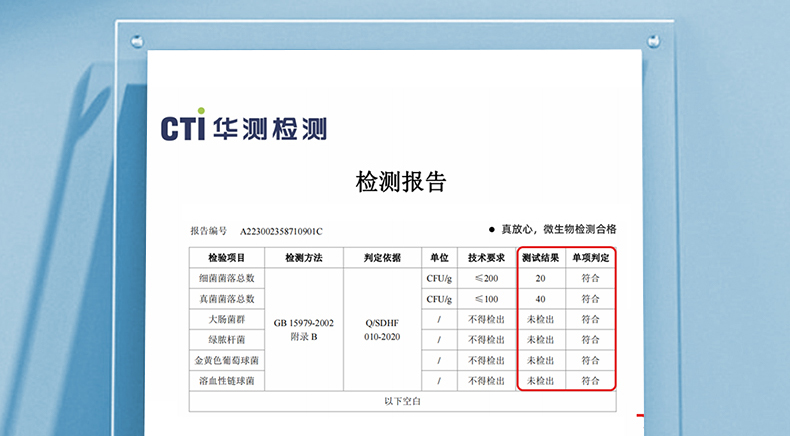Click the 检测方法 column header
The height and width of the screenshot is (436, 790).
(x=303, y=258)
